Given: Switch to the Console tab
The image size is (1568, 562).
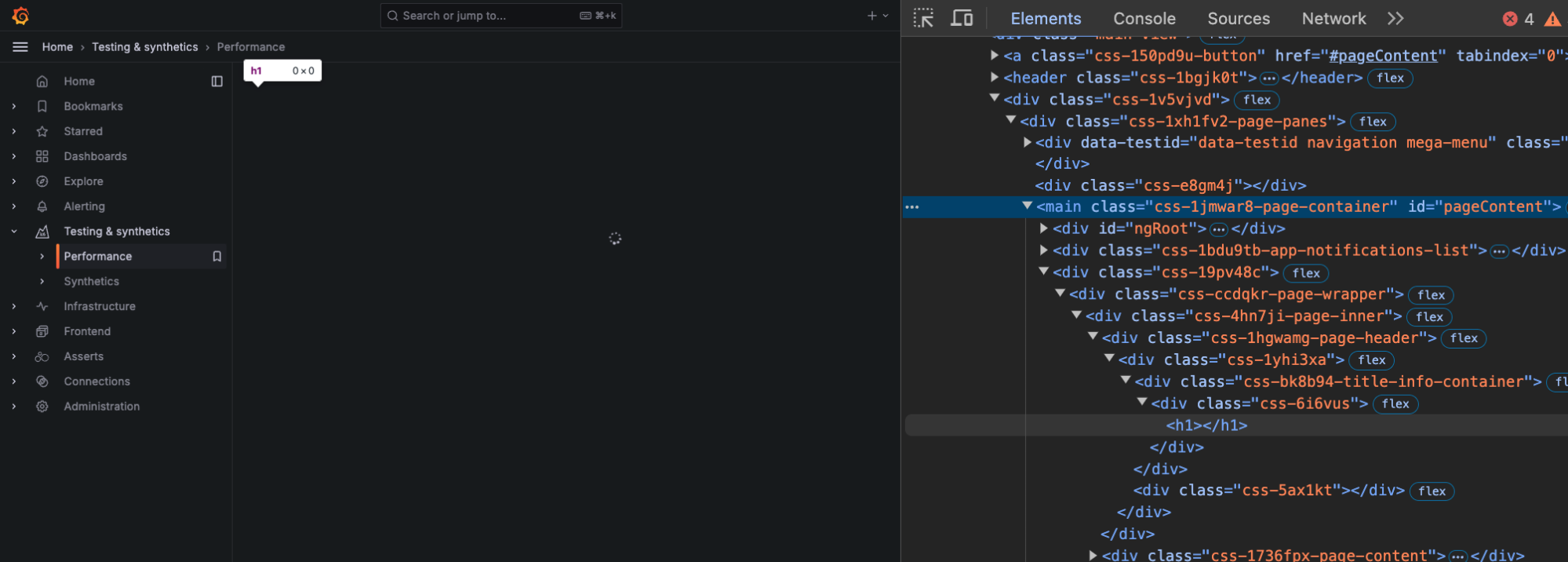Looking at the screenshot, I should point(1144,18).
